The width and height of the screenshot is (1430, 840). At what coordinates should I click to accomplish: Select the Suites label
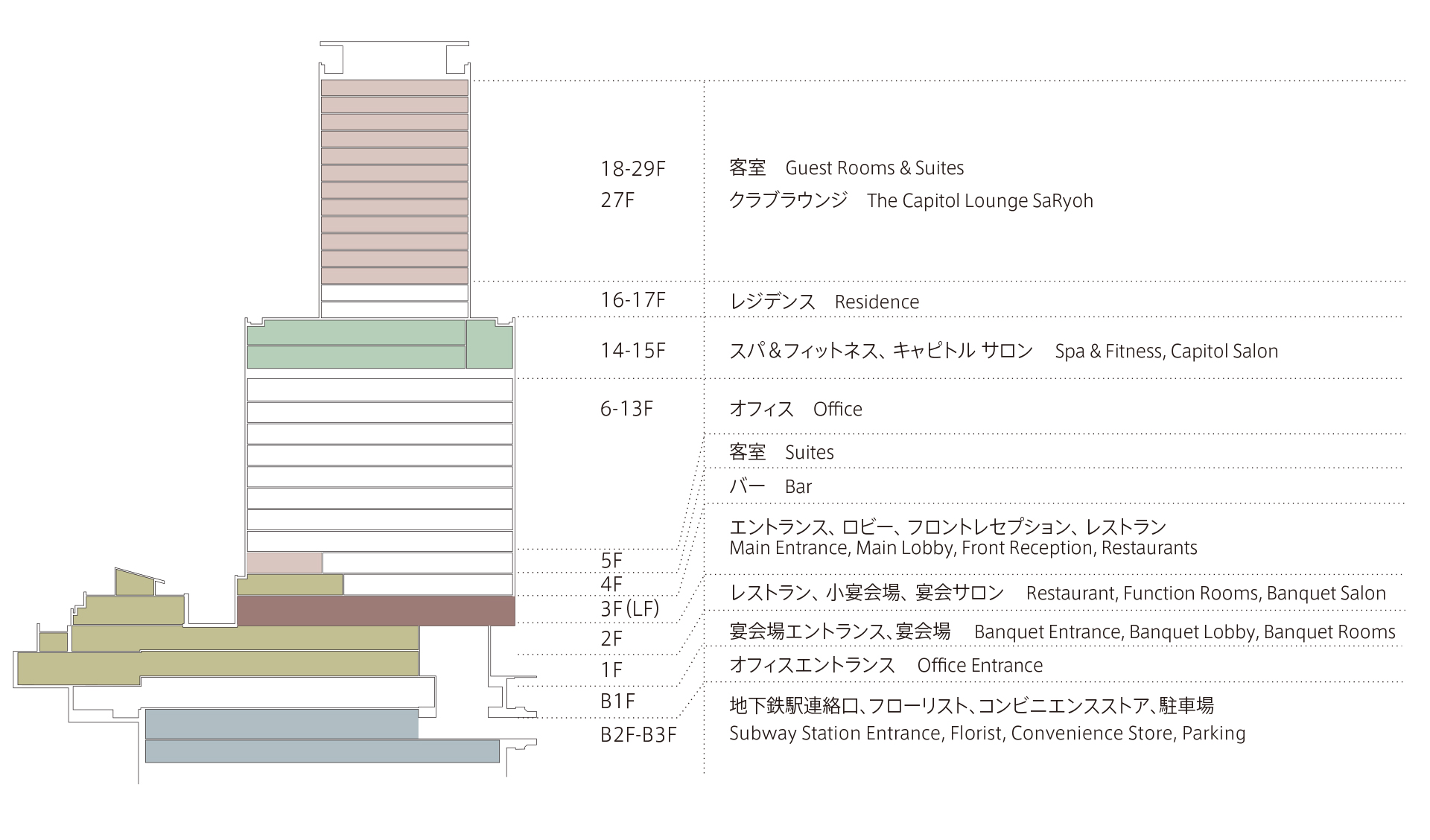[x=810, y=453]
